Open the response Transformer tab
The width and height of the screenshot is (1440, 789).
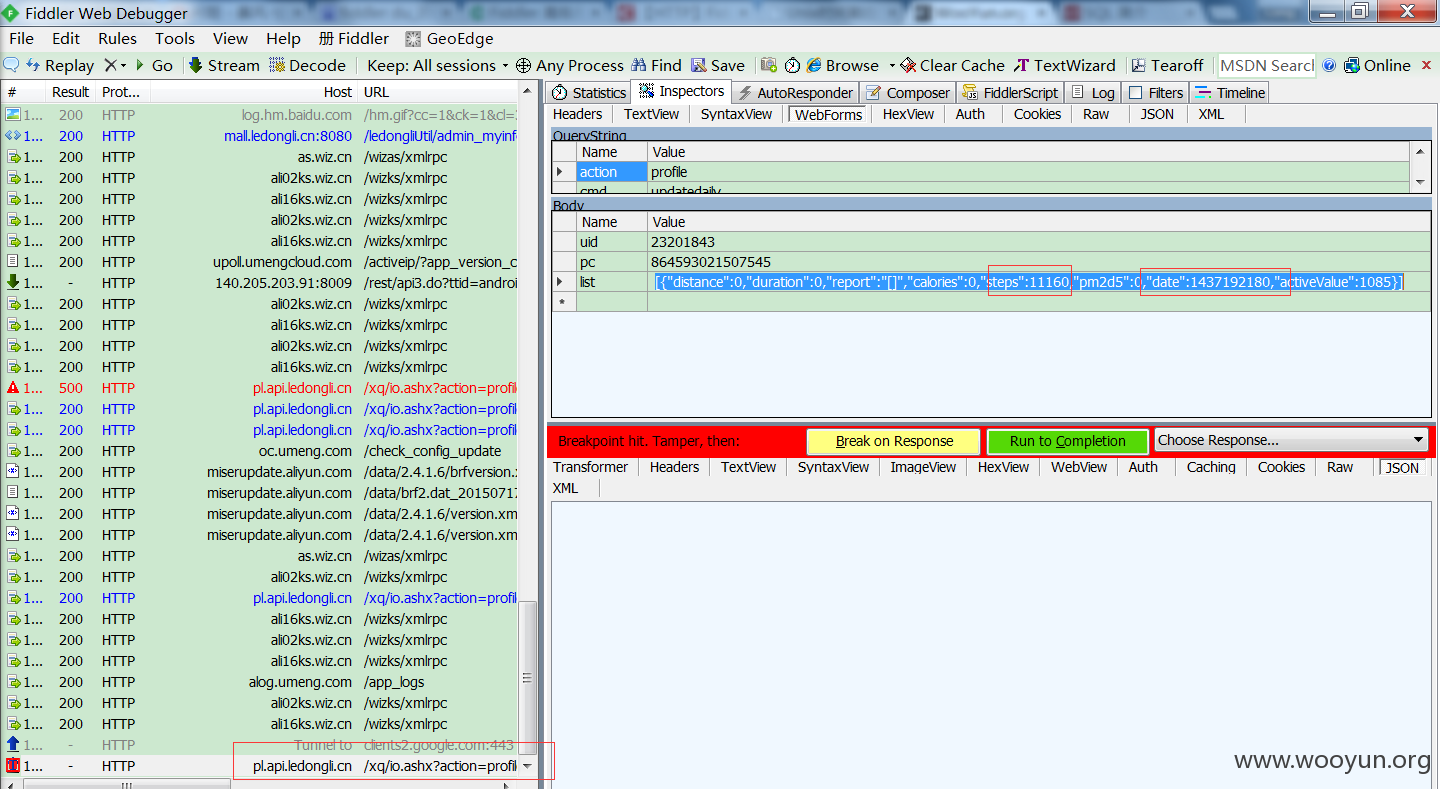[x=591, y=467]
